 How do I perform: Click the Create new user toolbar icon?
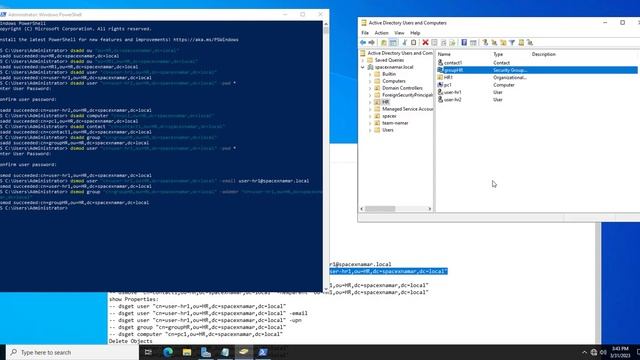(485, 42)
